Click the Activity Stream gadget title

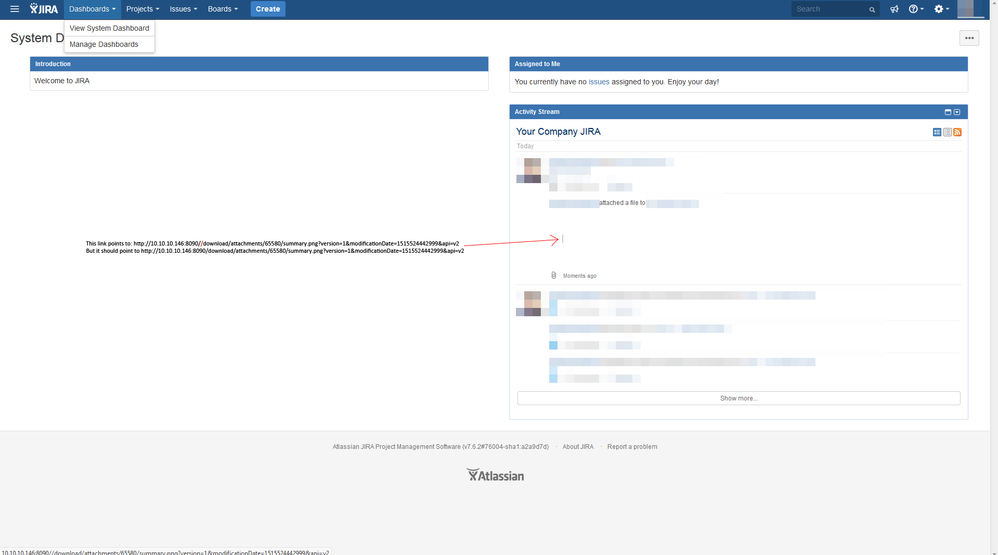tap(537, 112)
